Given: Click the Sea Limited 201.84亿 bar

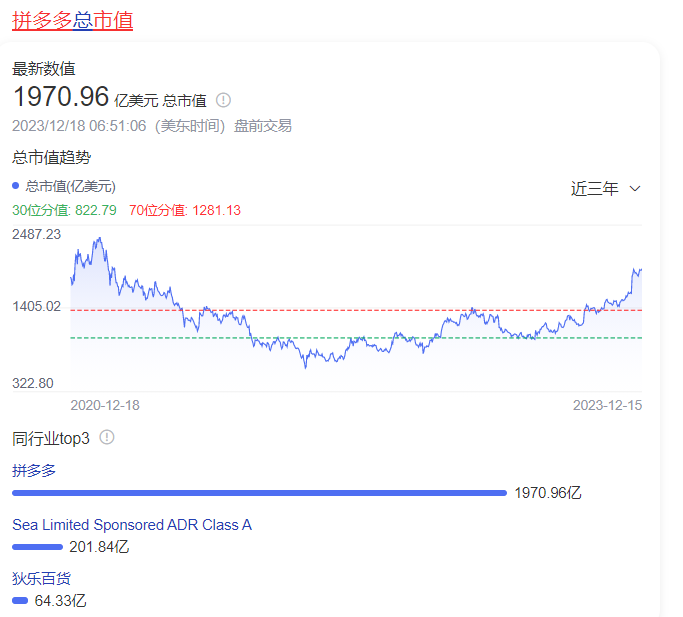Looking at the screenshot, I should (x=37, y=547).
